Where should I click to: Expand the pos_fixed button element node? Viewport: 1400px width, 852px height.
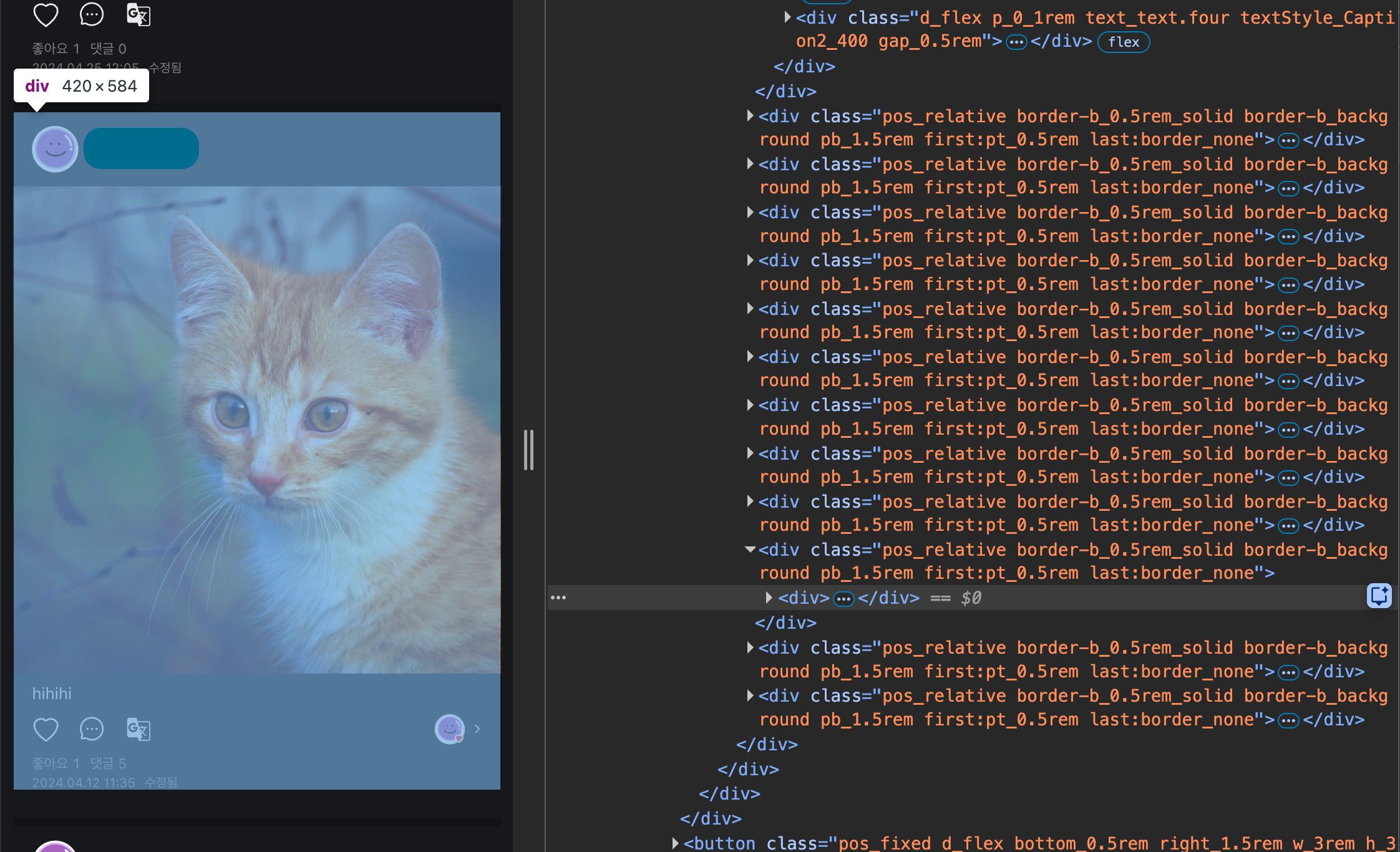point(675,843)
